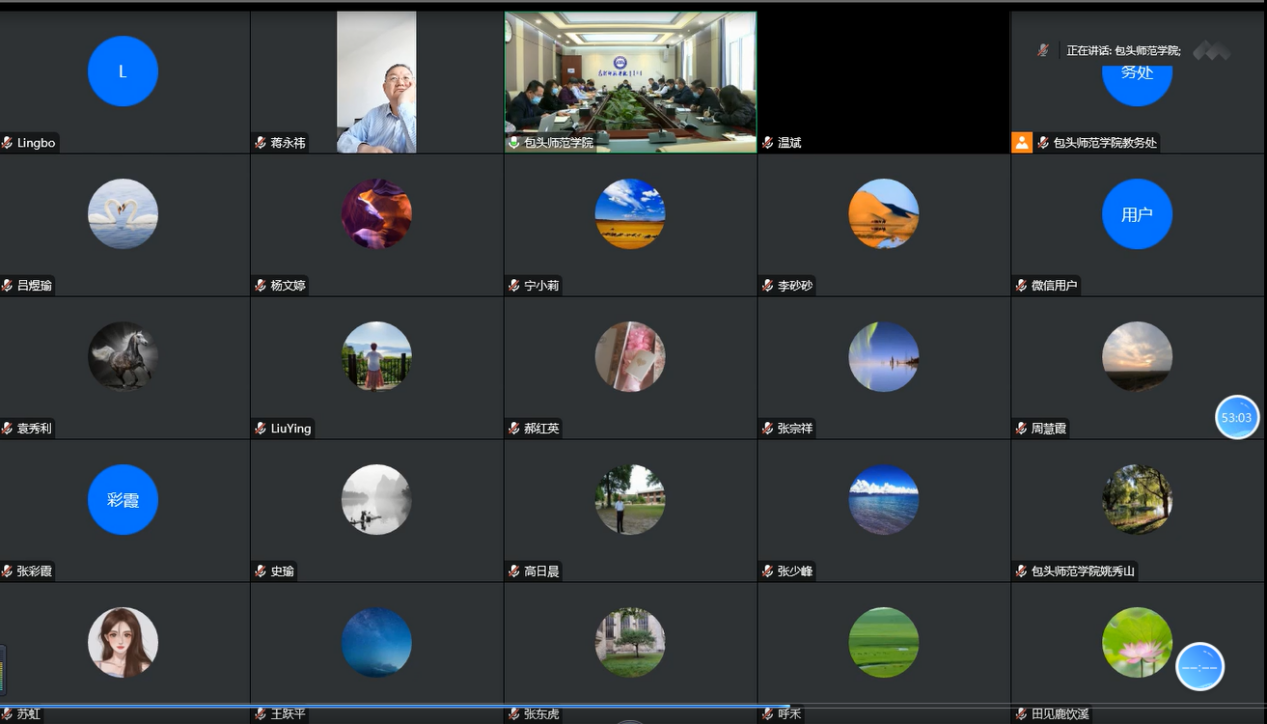Image resolution: width=1267 pixels, height=724 pixels.
Task: Click the muted mic in the 正在讲话 bar
Action: point(1043,50)
